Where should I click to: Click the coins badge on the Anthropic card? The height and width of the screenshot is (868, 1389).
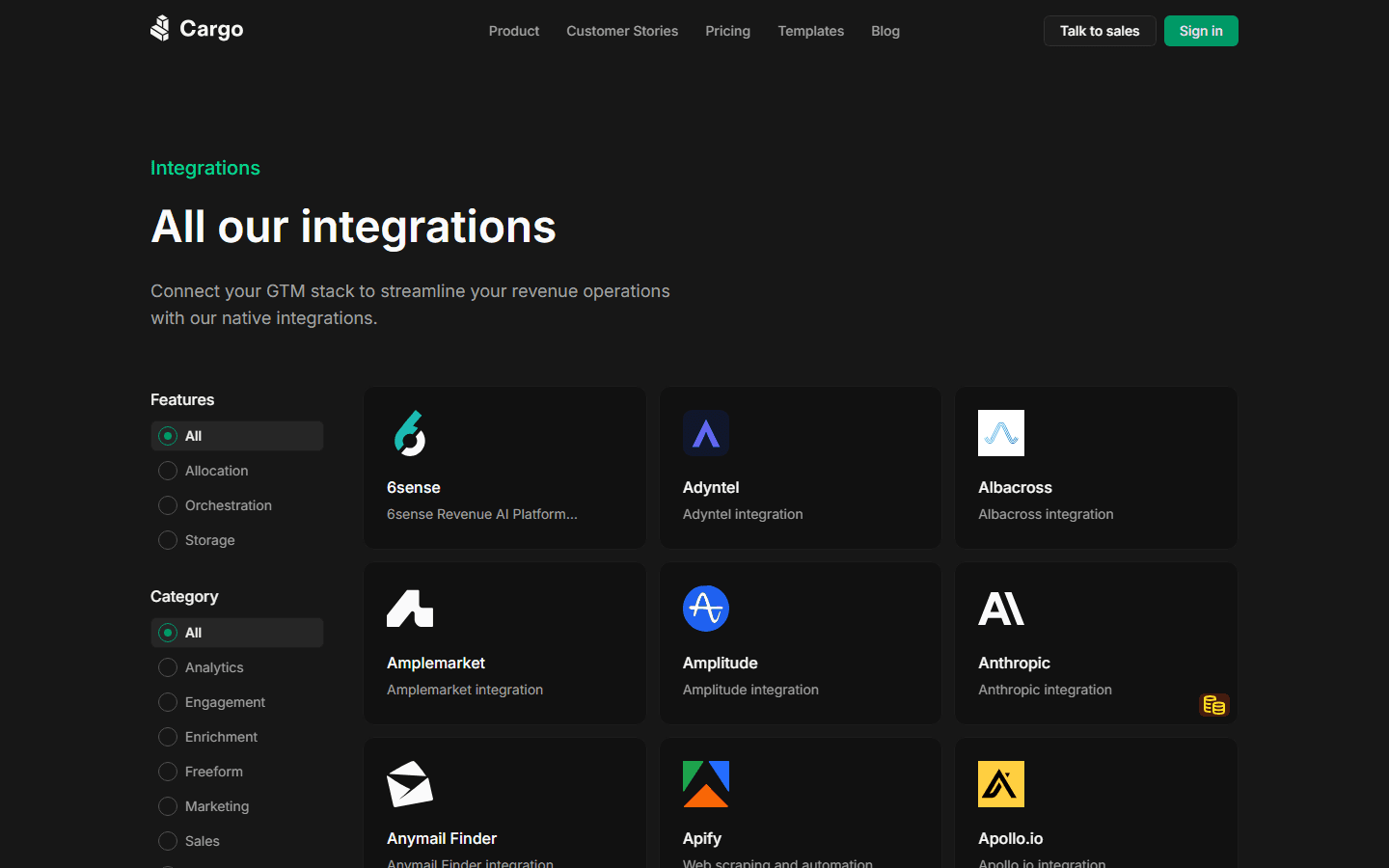(1214, 705)
